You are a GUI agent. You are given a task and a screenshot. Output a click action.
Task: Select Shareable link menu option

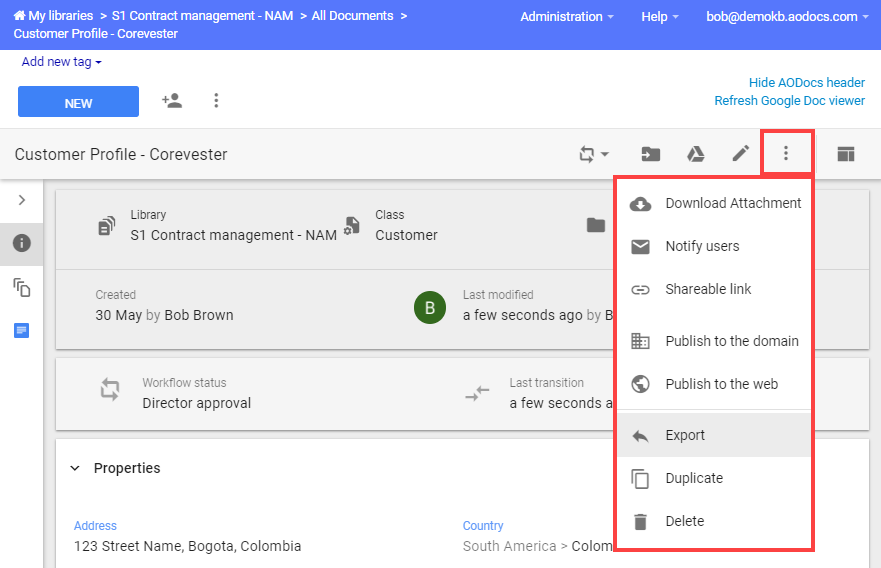point(714,289)
